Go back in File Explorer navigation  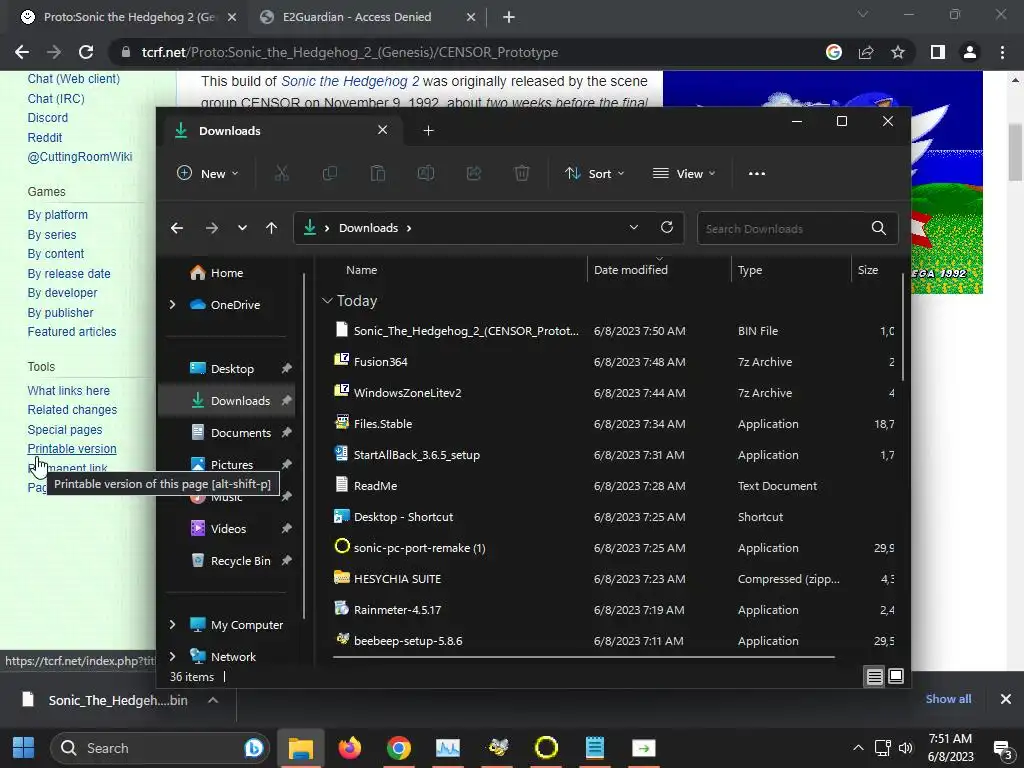[177, 228]
